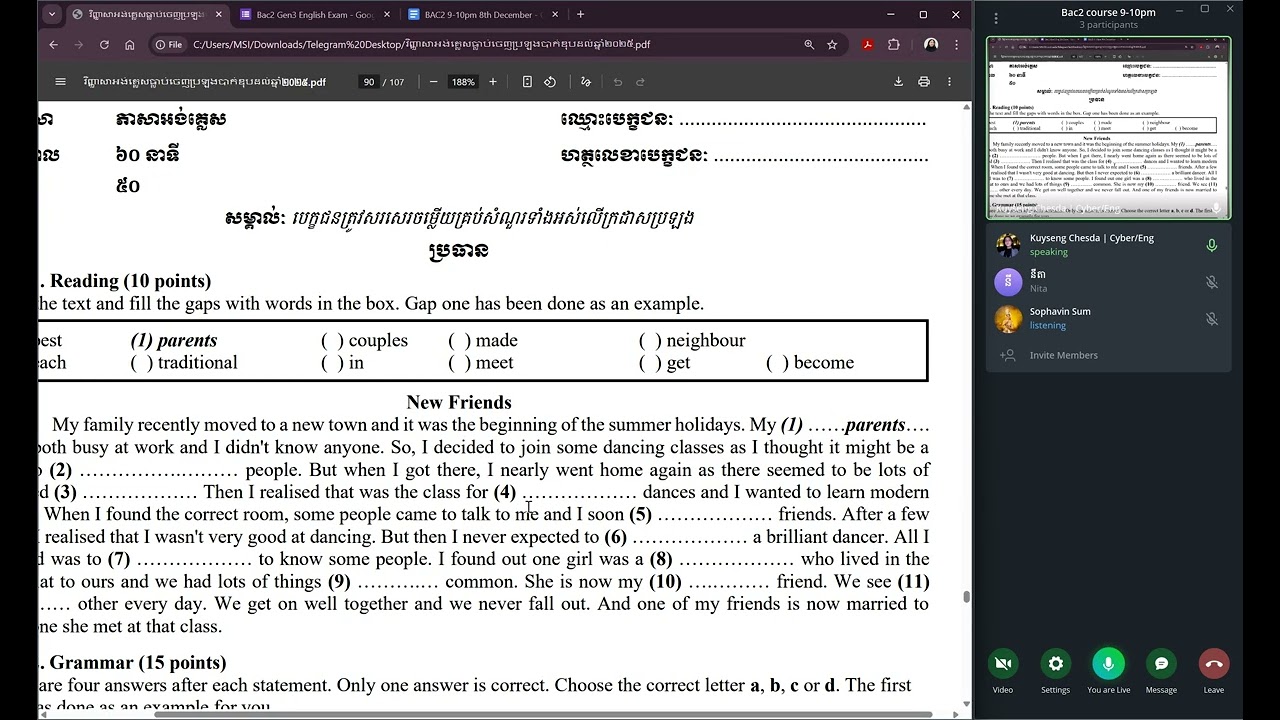Open Chrome's three-dot menu

(956, 45)
